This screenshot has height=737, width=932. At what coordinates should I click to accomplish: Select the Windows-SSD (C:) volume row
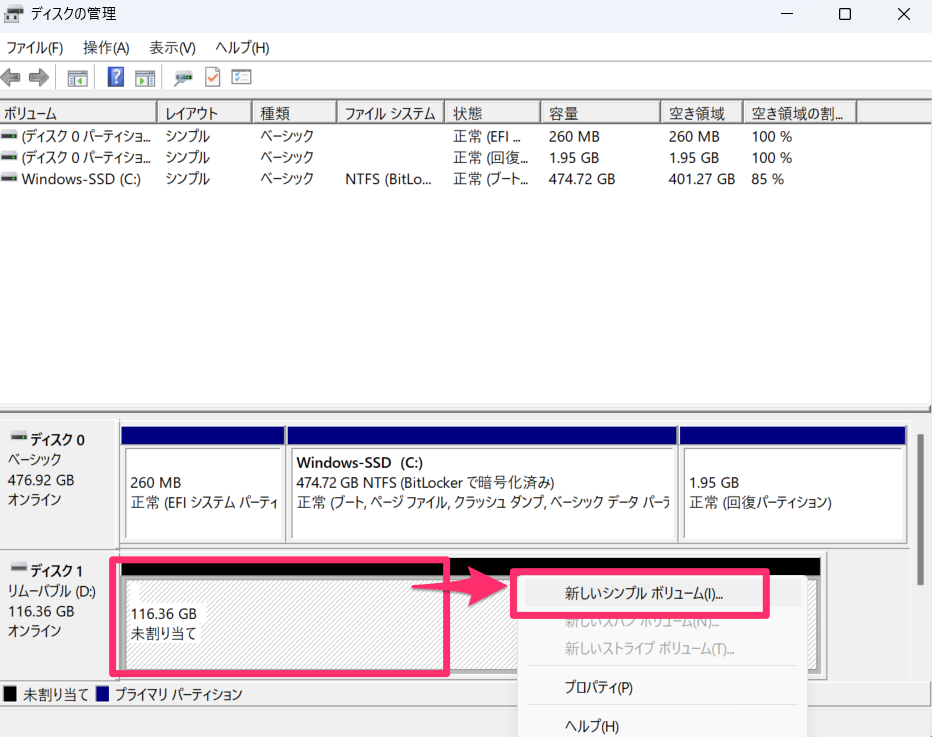pos(80,179)
